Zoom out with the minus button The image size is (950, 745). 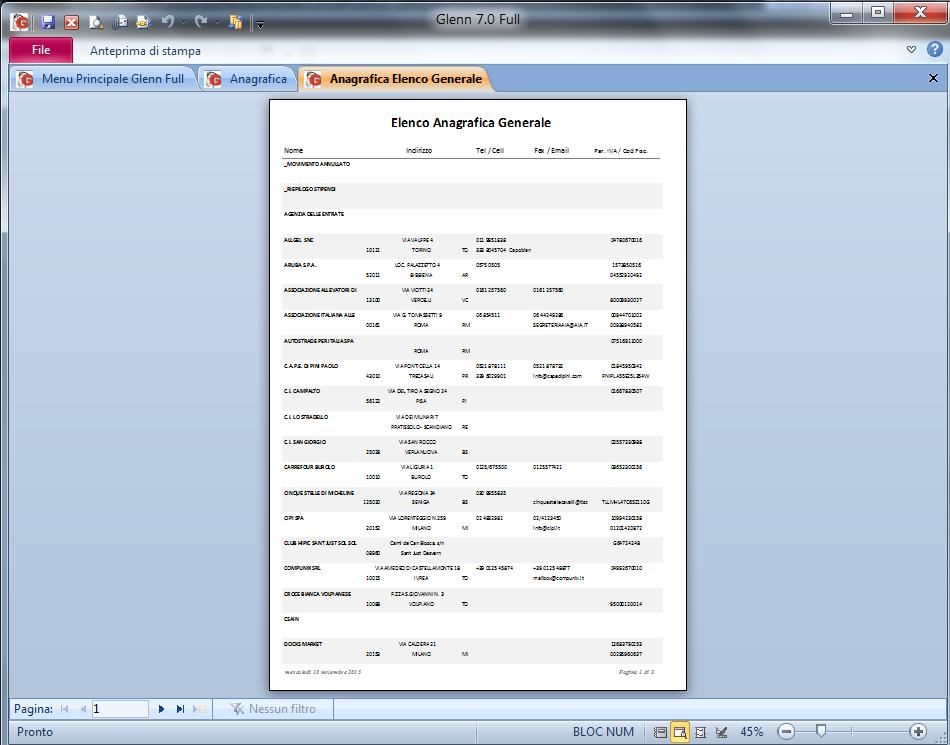click(x=786, y=732)
